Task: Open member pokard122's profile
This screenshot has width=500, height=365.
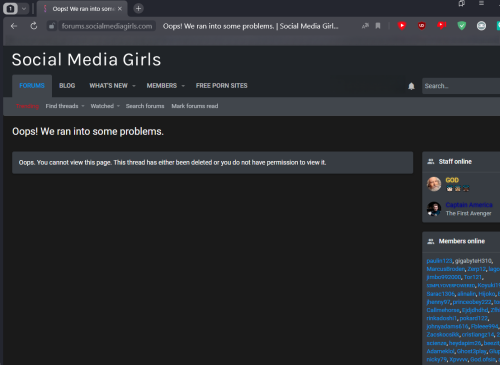Action: point(473,318)
